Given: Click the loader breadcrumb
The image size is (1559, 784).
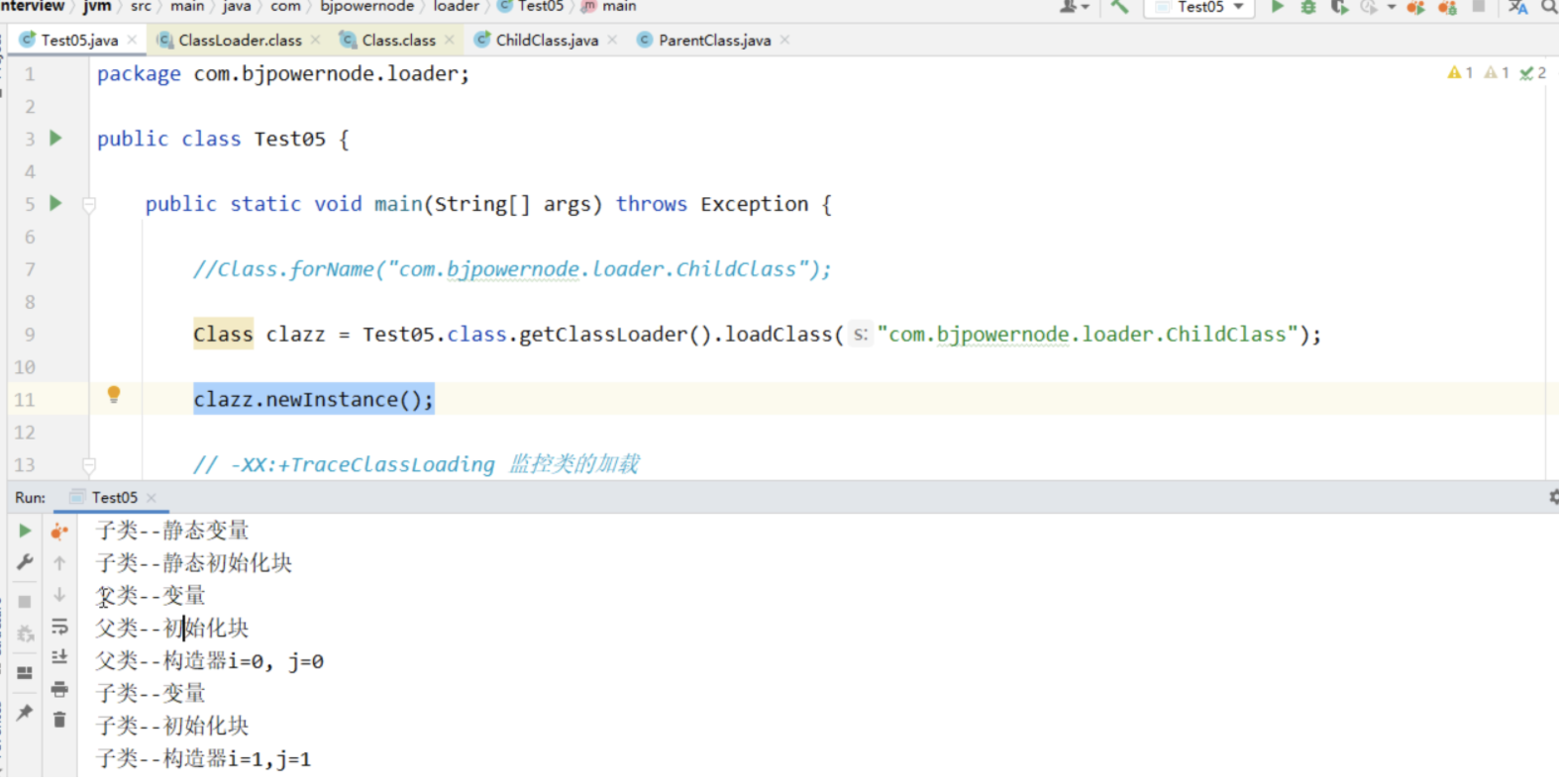Looking at the screenshot, I should (x=456, y=7).
